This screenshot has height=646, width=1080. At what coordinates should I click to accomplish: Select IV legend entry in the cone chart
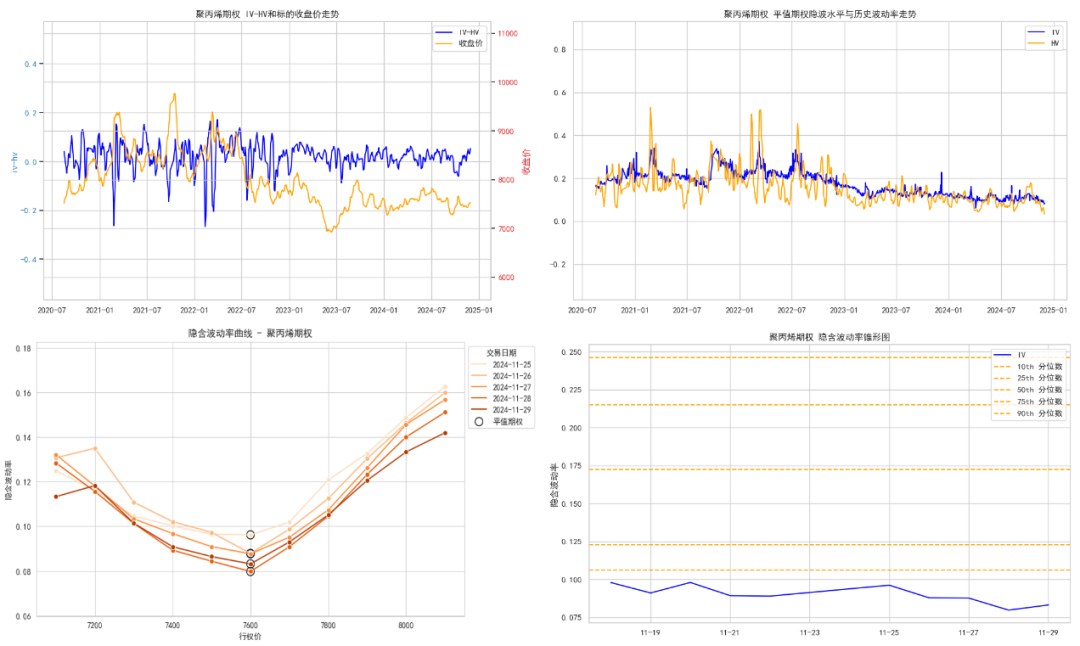point(1010,355)
